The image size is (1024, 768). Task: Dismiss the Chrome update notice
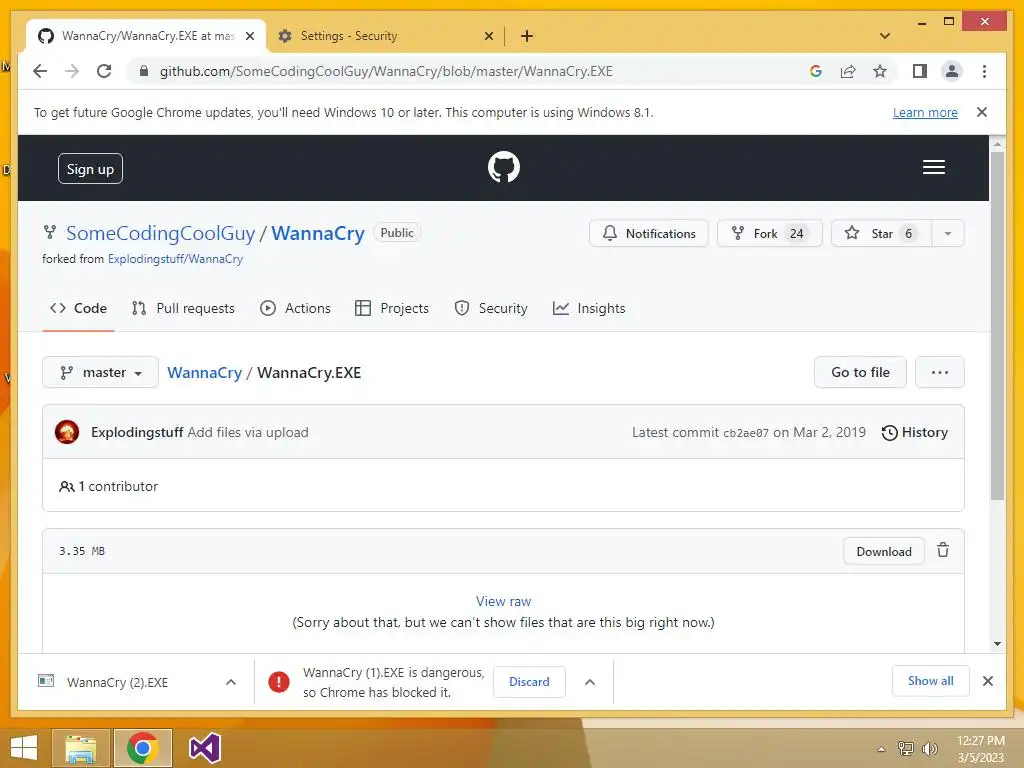coord(982,112)
